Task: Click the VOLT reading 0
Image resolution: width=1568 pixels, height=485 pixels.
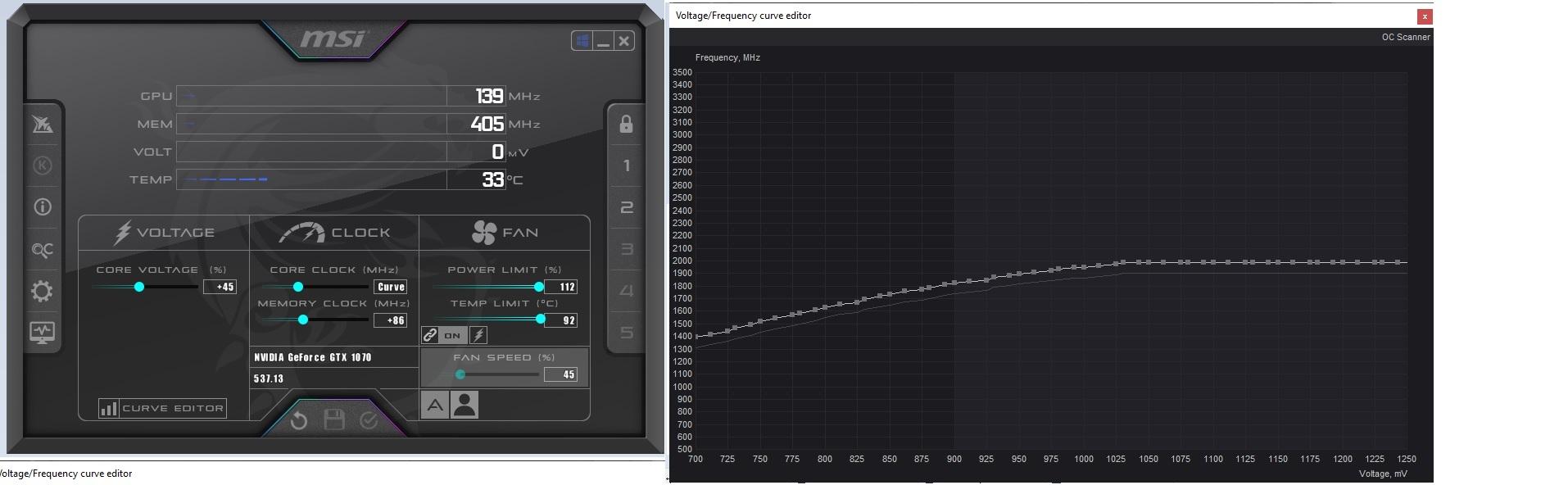Action: pyautogui.click(x=497, y=152)
